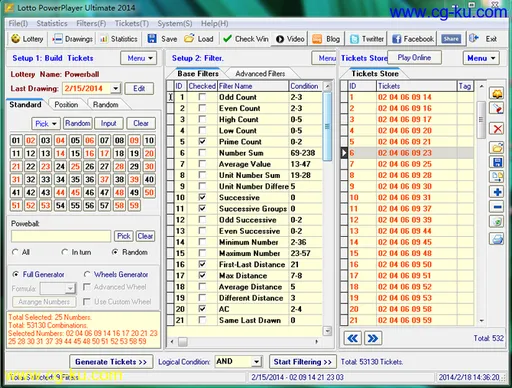Click the open folder icon in Tickets Store sidebar
Screen dimensions: 512x388
(497, 147)
